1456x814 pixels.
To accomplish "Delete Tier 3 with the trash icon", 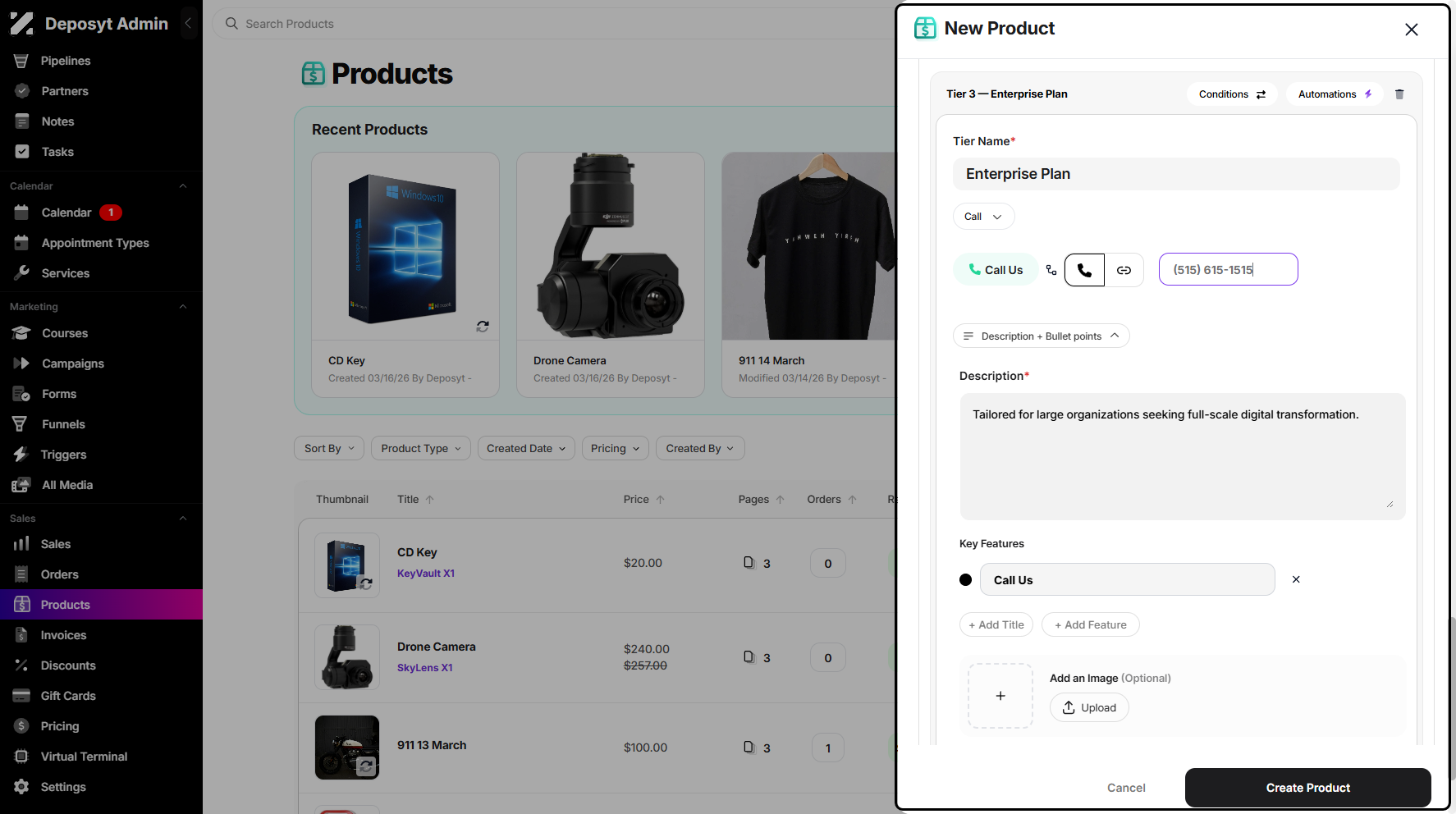I will tap(1399, 94).
